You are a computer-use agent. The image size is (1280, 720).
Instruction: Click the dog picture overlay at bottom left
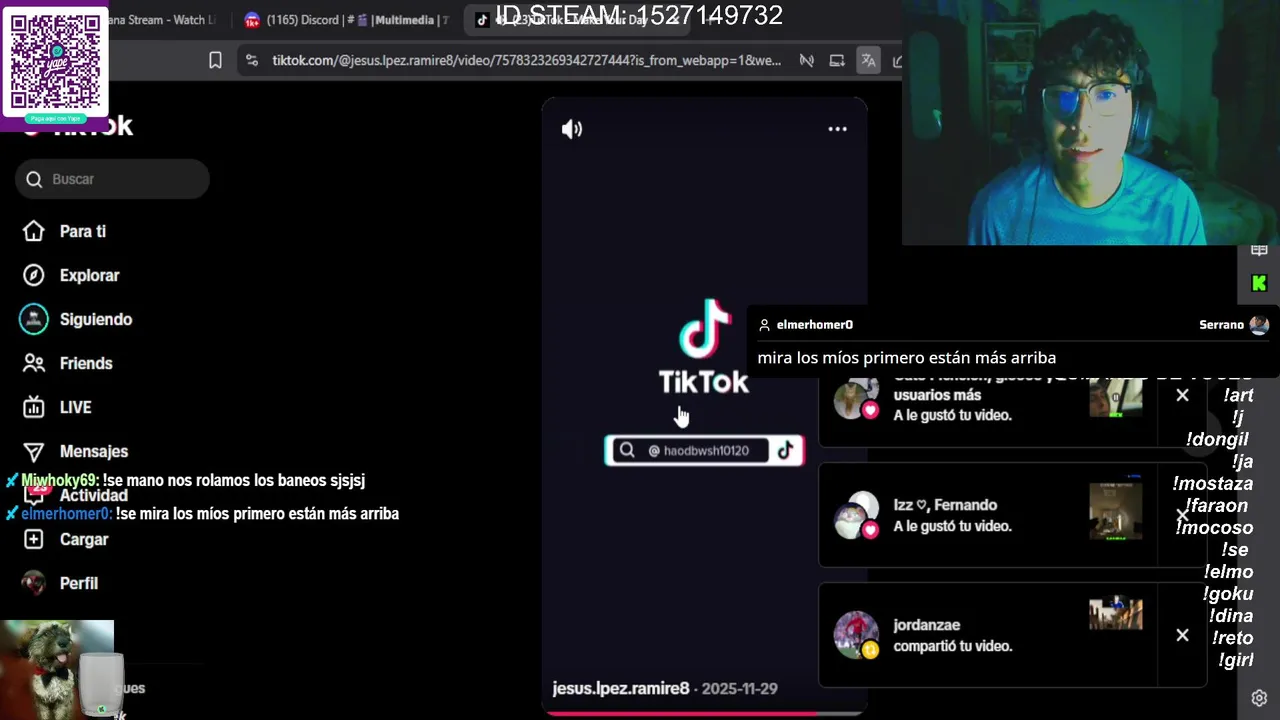57,669
